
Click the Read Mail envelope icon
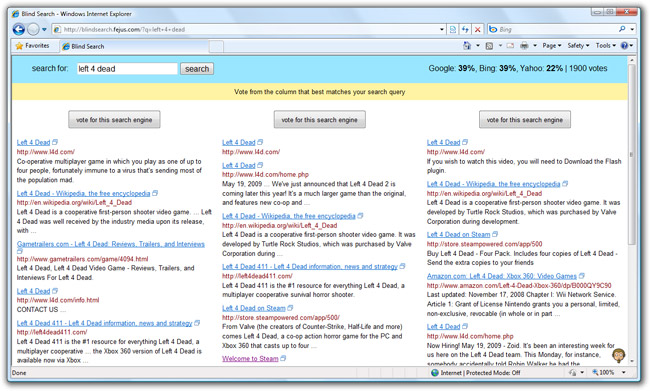point(510,46)
